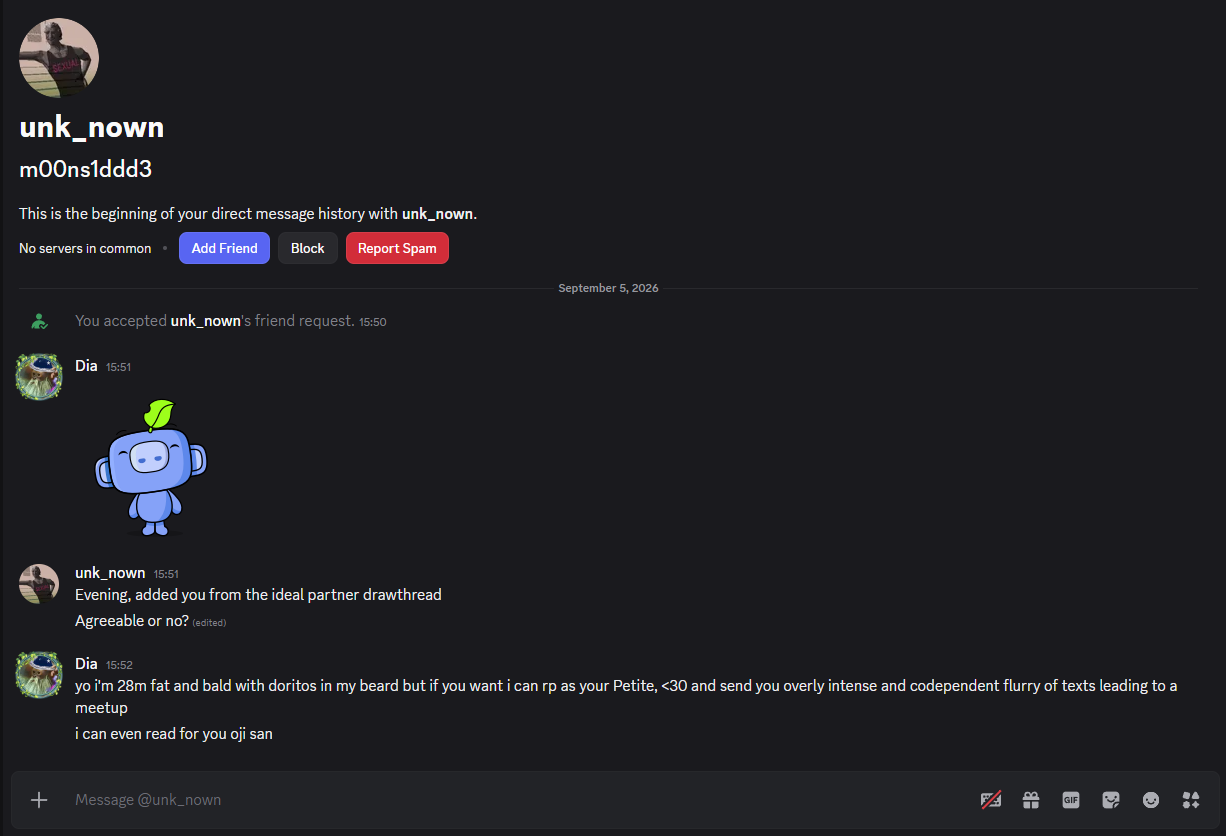1226x836 pixels.
Task: Click Dia's avatar on the sticker message
Action: 39,376
